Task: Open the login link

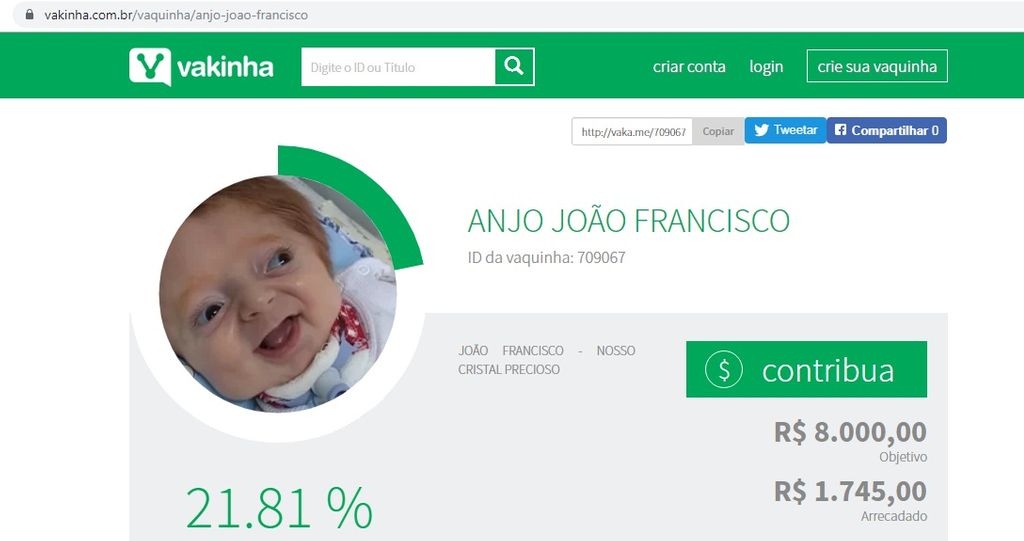Action: [x=766, y=67]
